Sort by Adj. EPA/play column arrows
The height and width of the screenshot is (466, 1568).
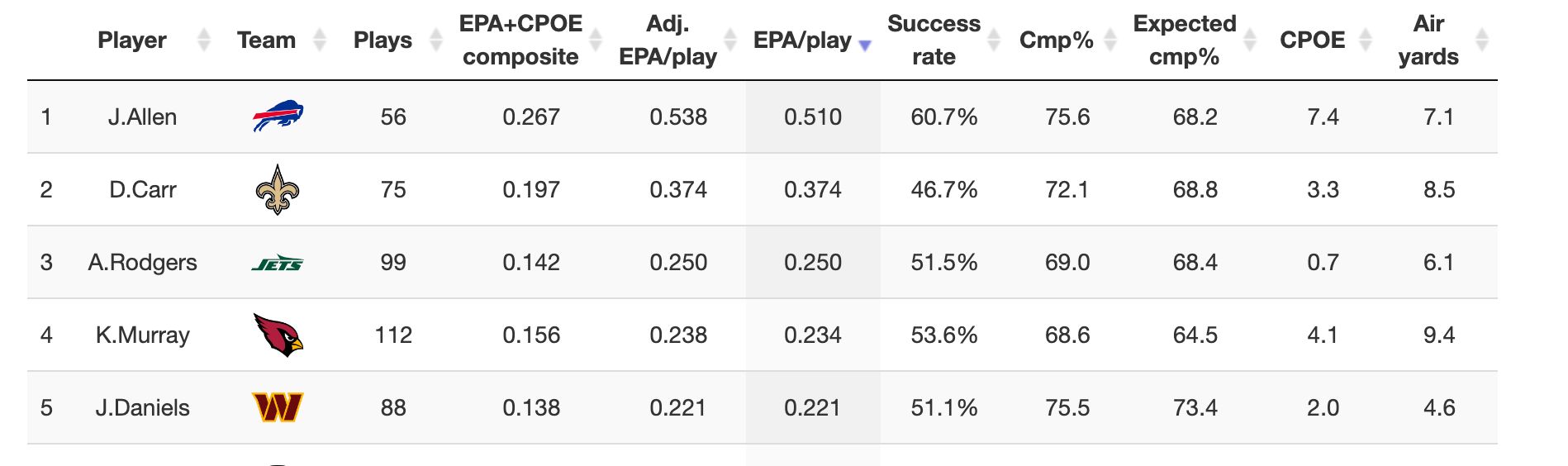pyautogui.click(x=730, y=40)
